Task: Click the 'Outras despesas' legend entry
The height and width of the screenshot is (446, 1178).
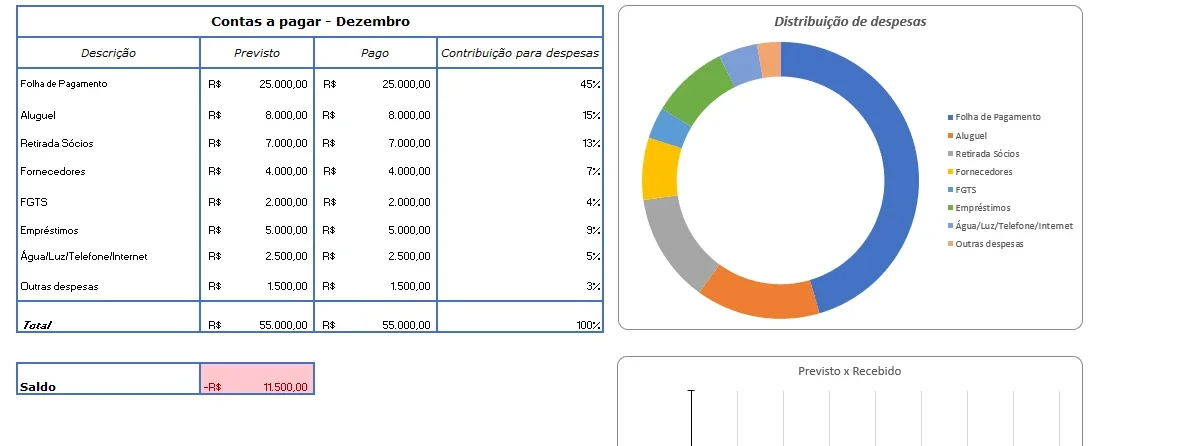Action: (985, 244)
